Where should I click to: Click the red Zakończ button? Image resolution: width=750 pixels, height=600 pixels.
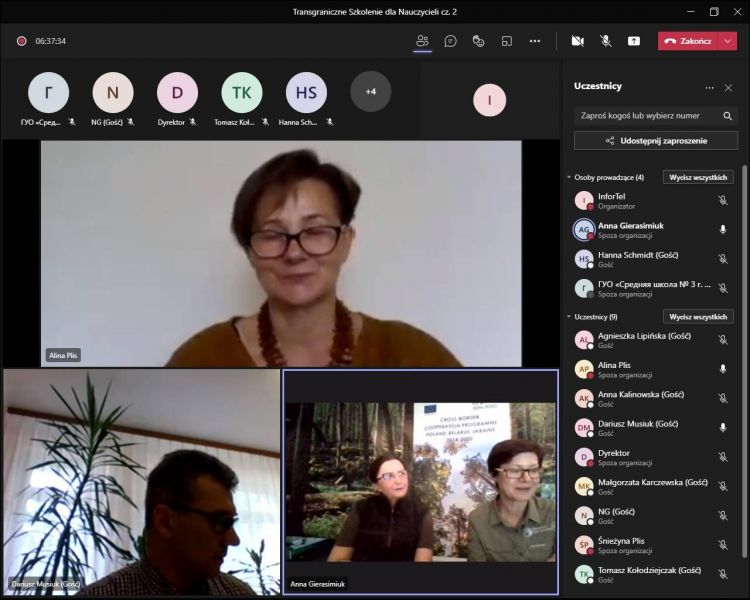pyautogui.click(x=687, y=41)
